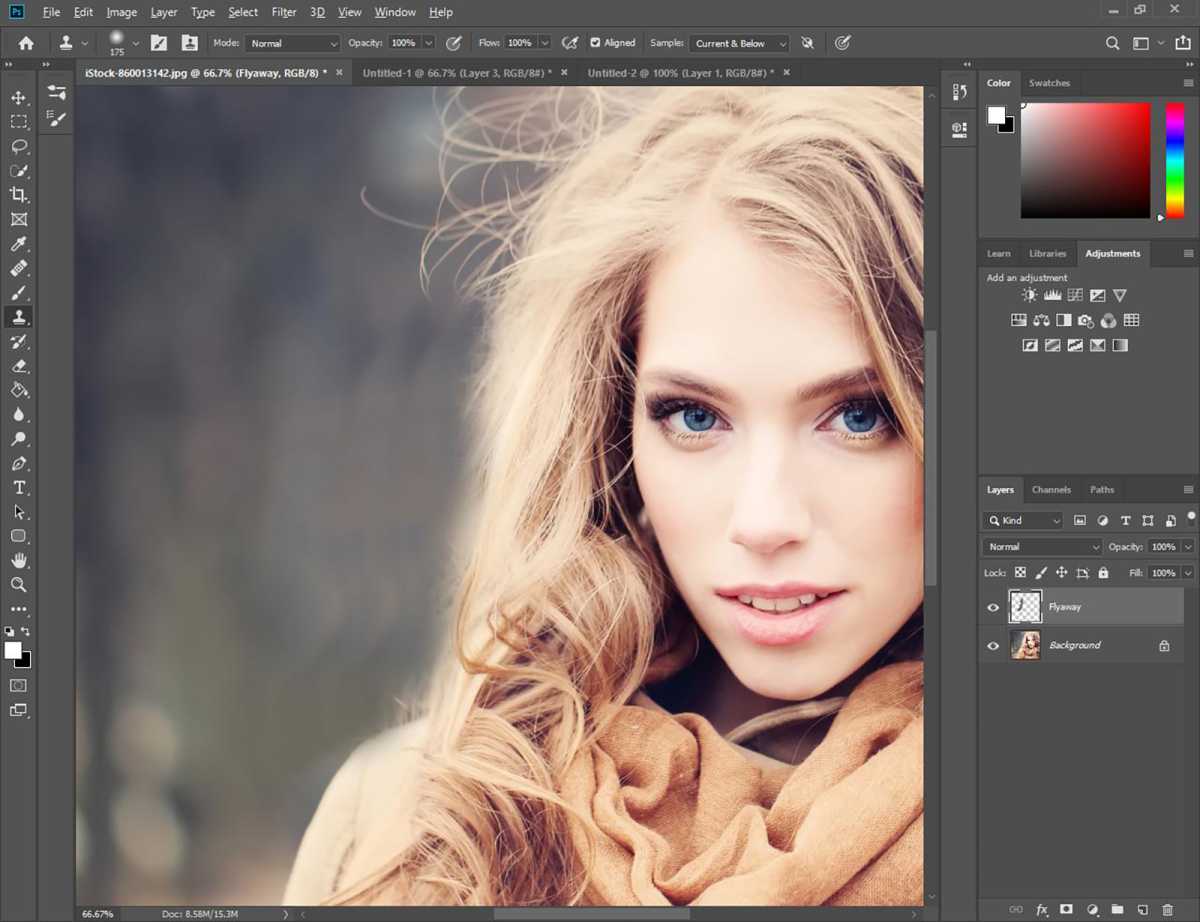Select the Horizontal Type tool
The image size is (1200, 922).
19,487
